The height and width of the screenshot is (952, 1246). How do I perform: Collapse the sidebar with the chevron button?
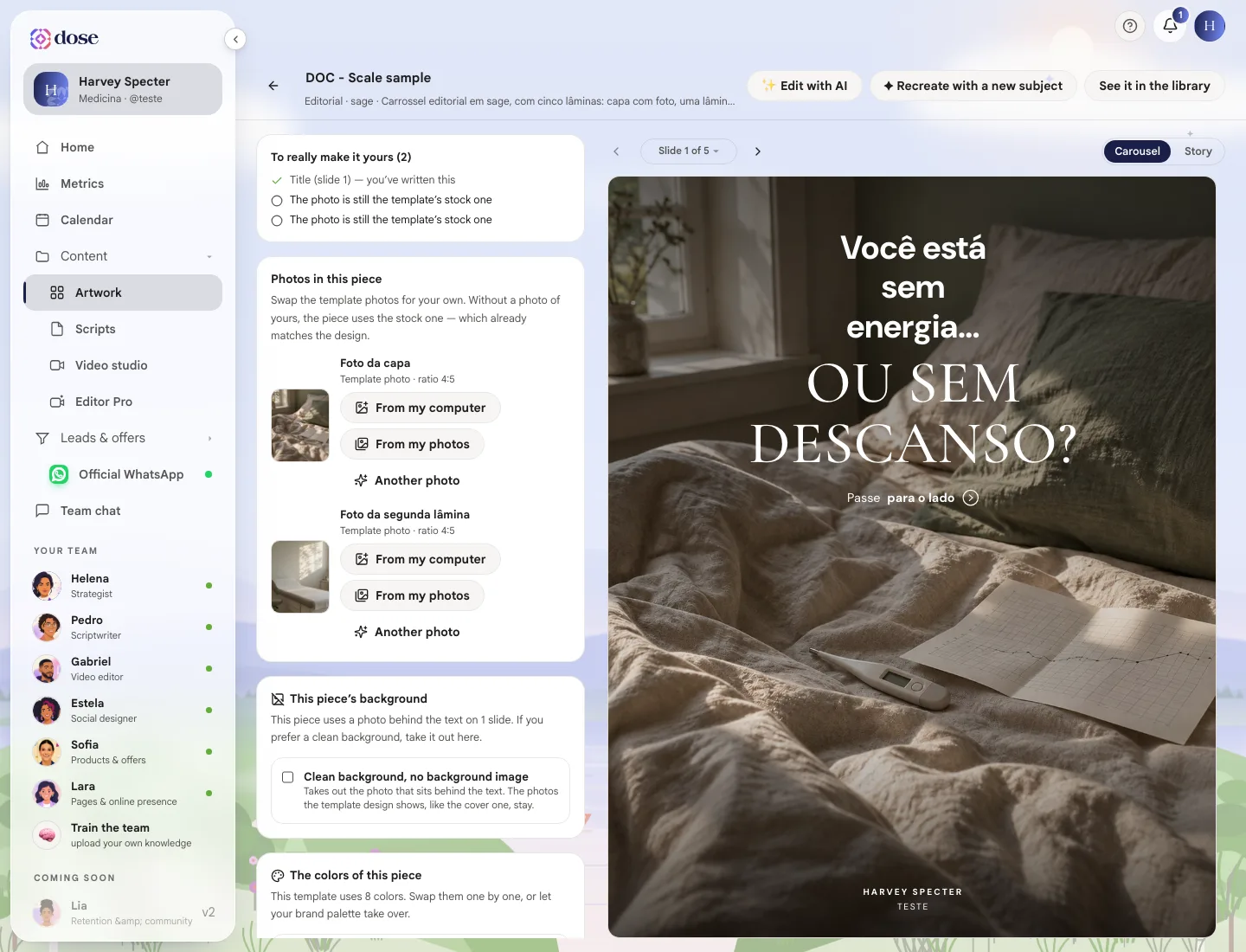click(x=235, y=39)
